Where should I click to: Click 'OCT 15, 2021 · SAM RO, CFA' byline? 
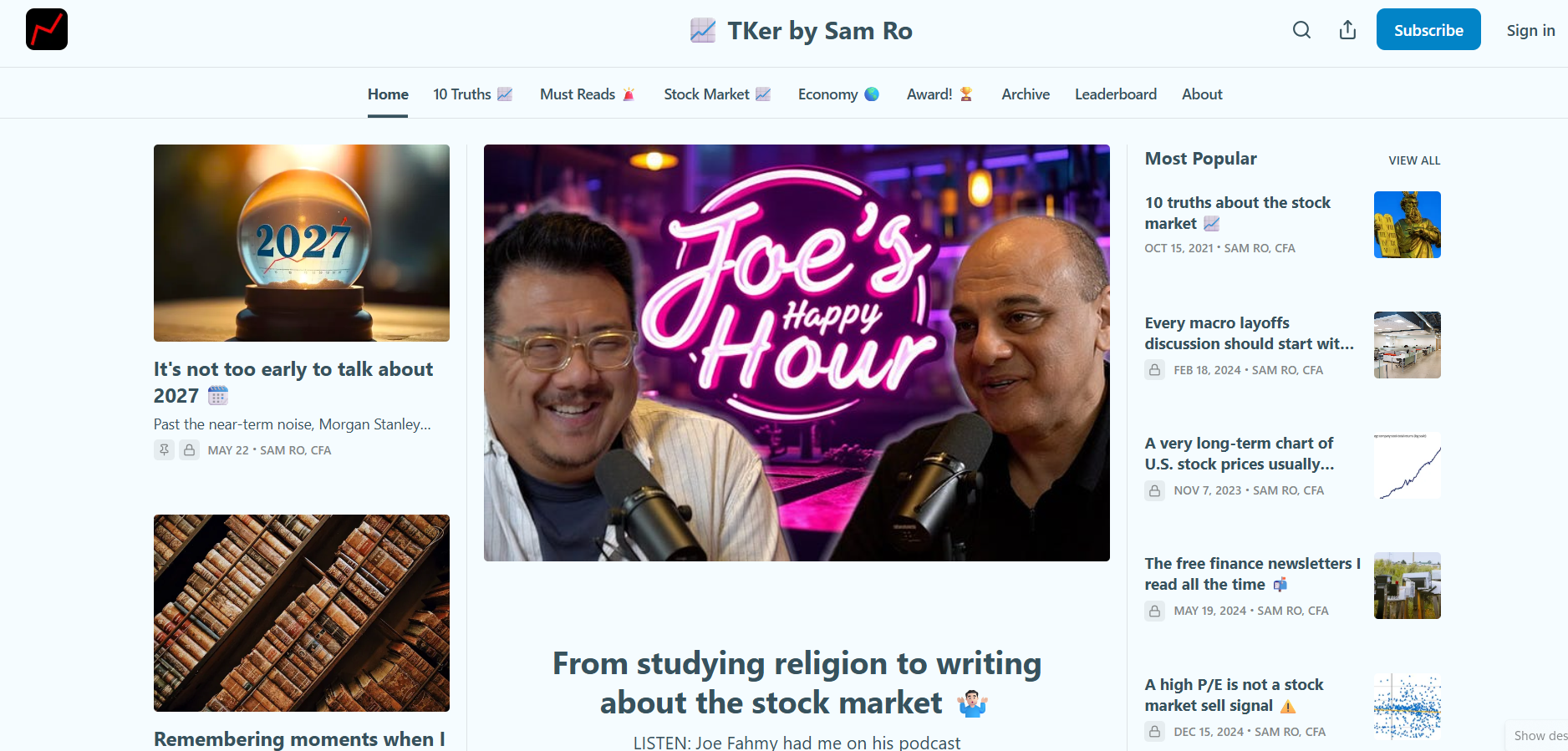(x=1219, y=248)
